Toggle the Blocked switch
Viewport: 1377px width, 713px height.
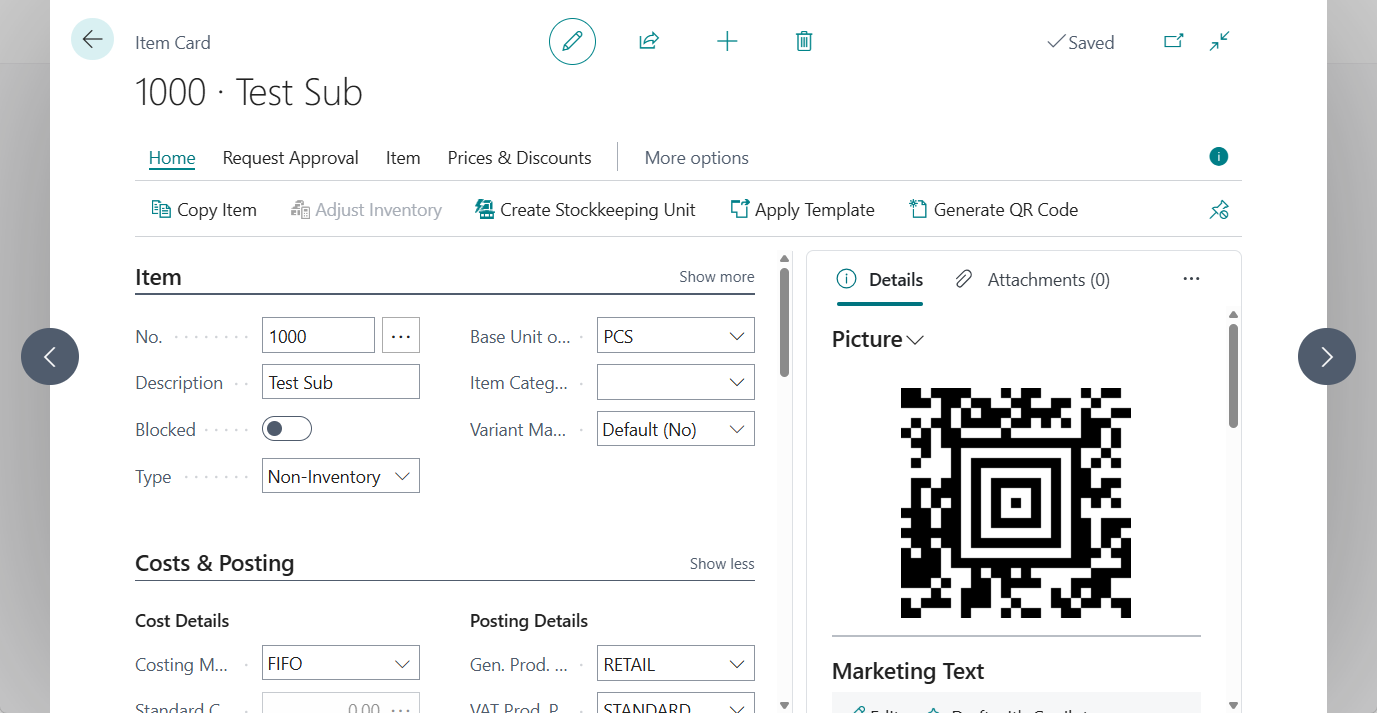click(286, 427)
